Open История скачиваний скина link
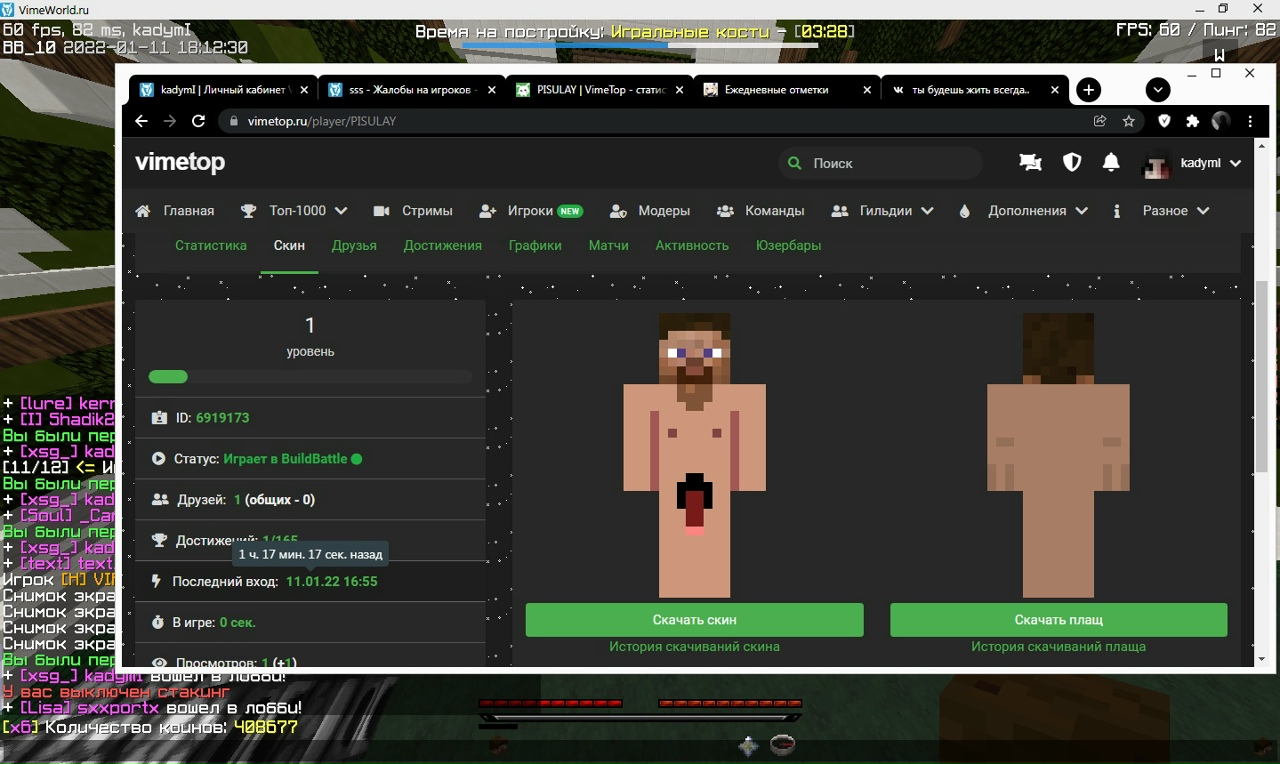The height and width of the screenshot is (764, 1280). pos(694,647)
